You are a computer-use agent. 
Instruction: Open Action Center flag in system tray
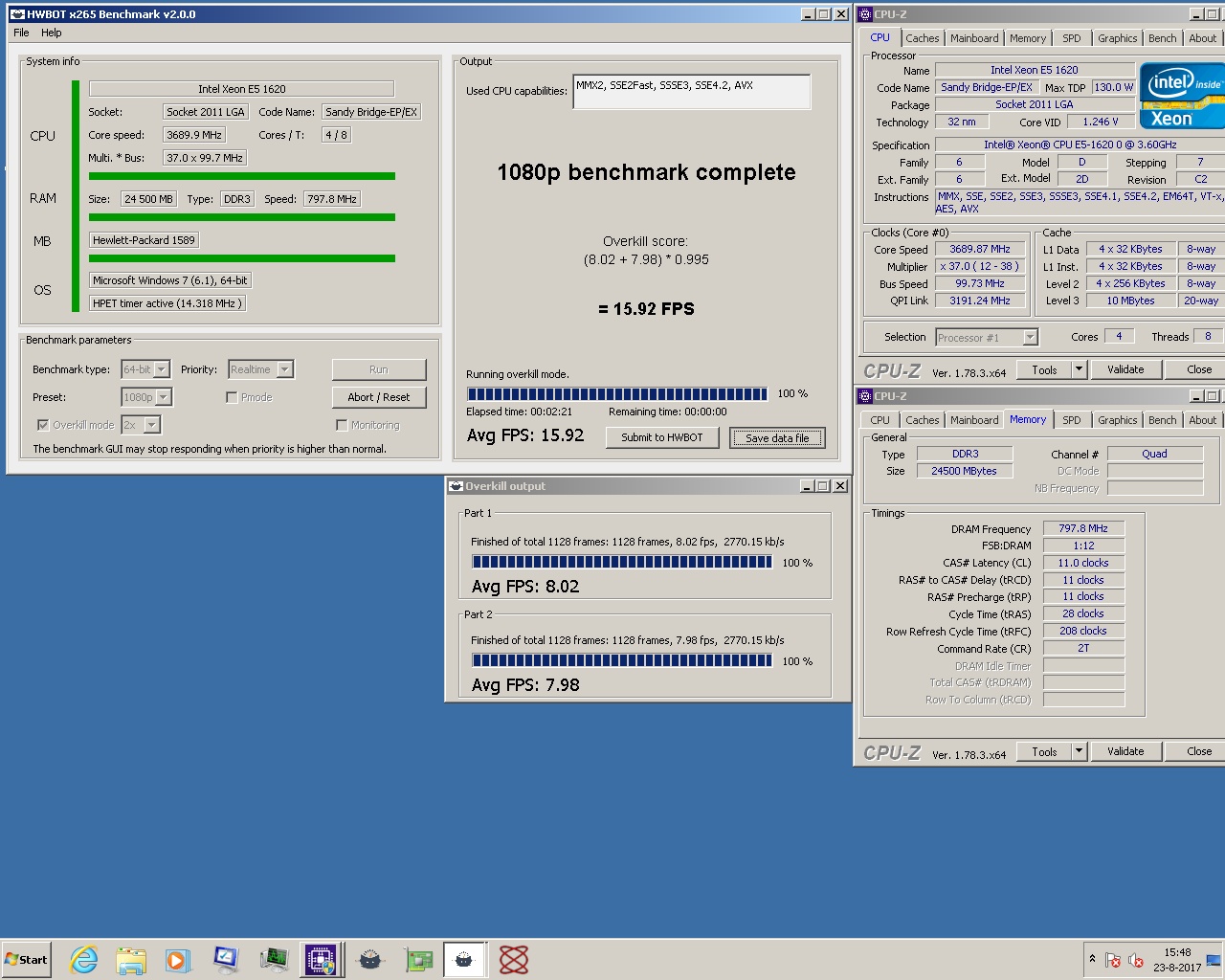tap(1113, 960)
